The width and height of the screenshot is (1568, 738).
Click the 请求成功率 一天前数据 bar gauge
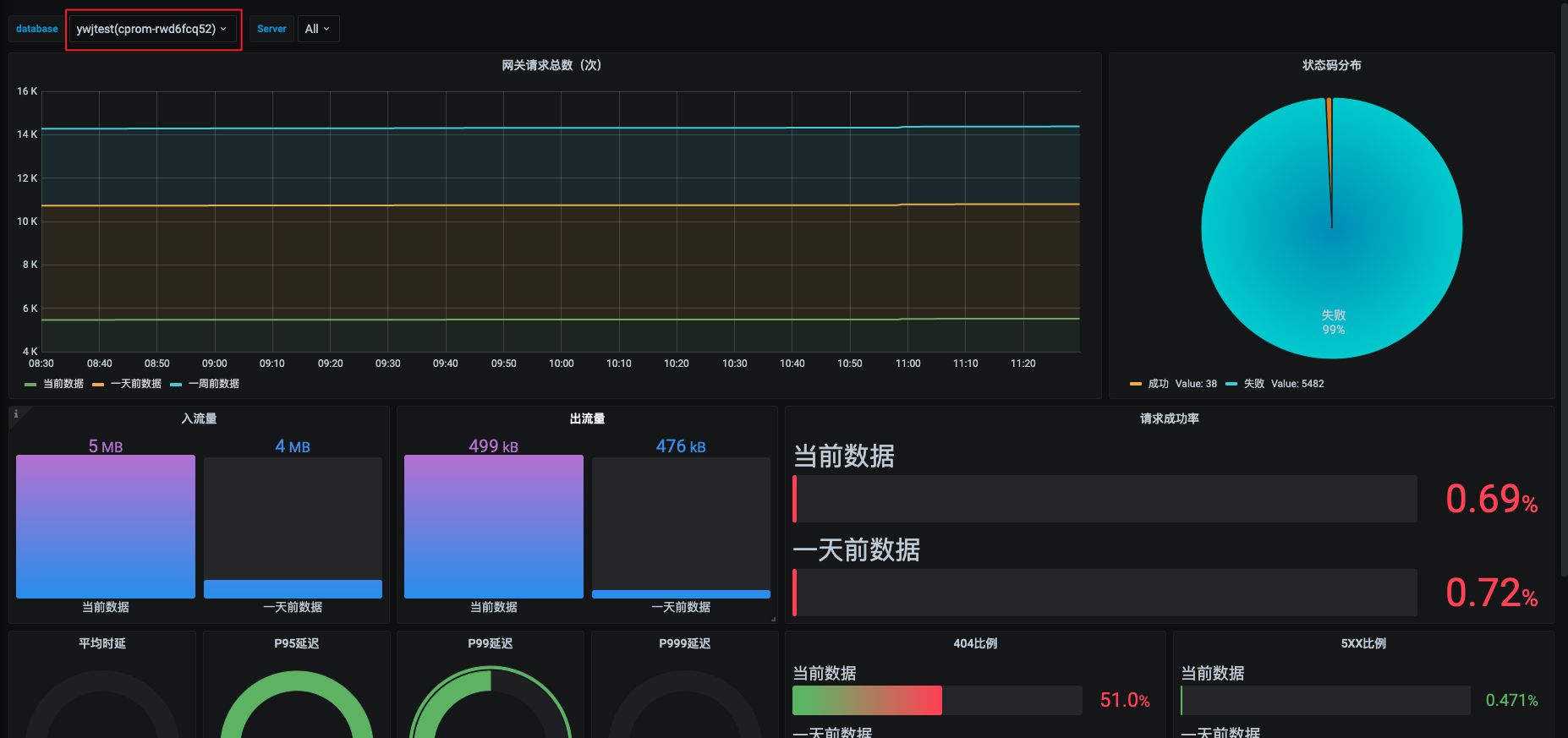[1105, 593]
